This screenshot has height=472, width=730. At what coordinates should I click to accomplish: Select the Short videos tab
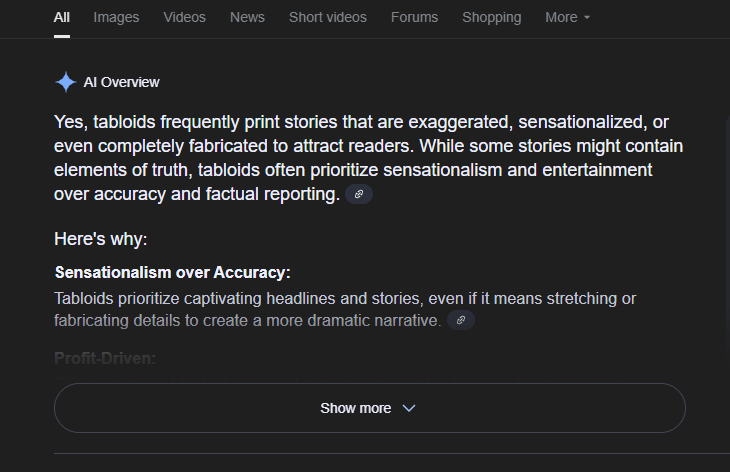click(x=328, y=17)
